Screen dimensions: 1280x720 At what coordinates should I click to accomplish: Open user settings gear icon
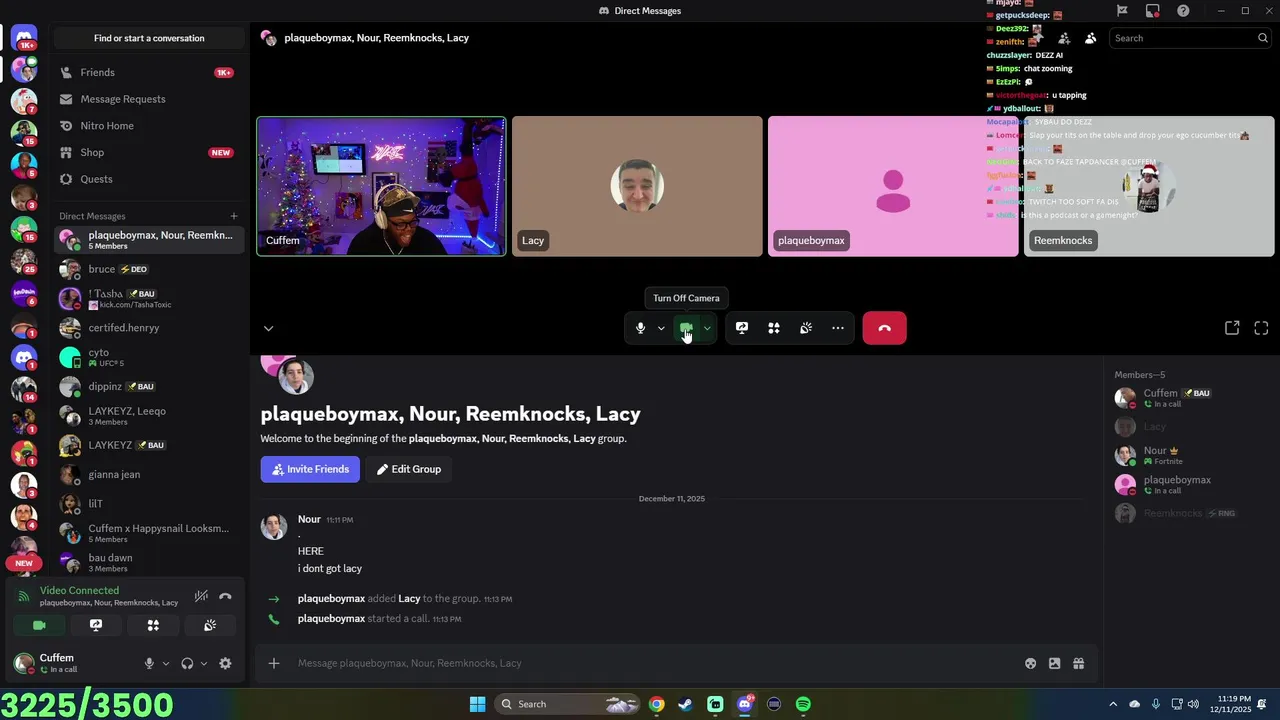click(x=225, y=663)
